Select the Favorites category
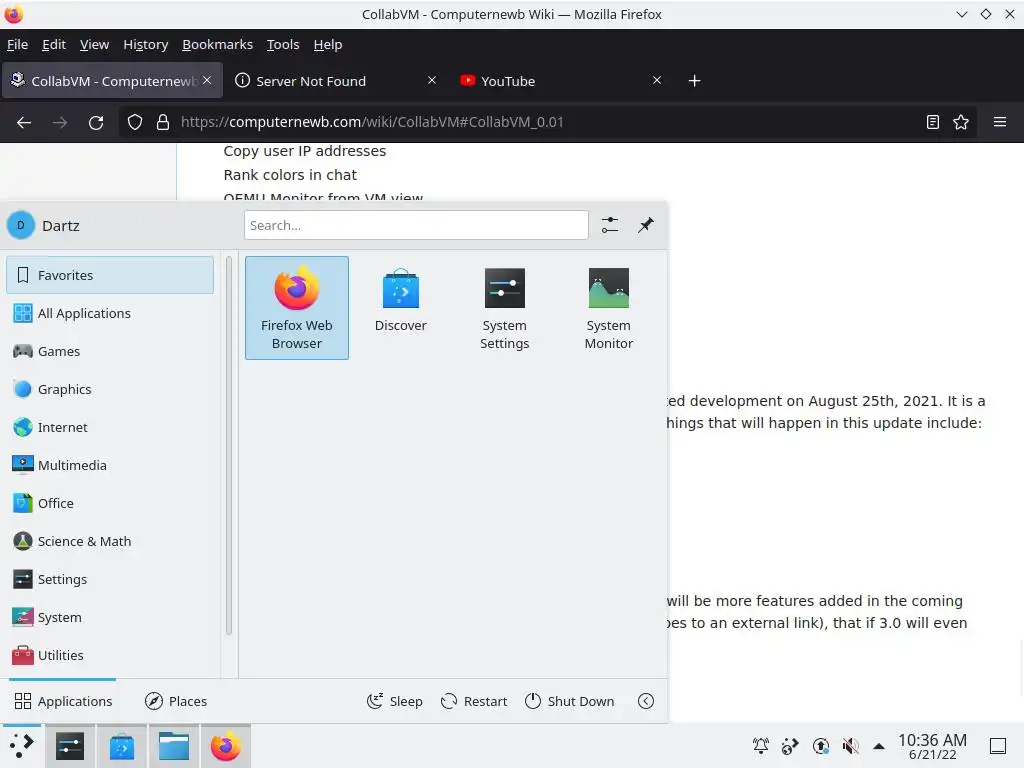Viewport: 1024px width, 768px height. click(110, 275)
